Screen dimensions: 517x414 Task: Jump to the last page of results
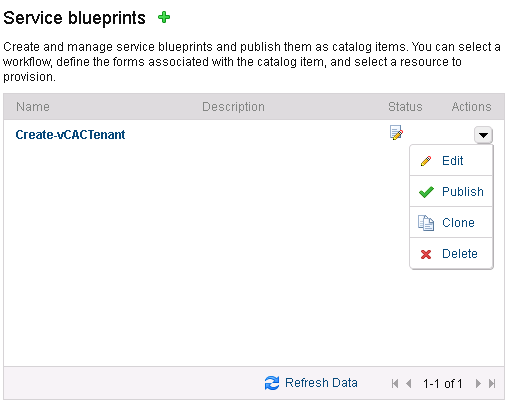492,383
